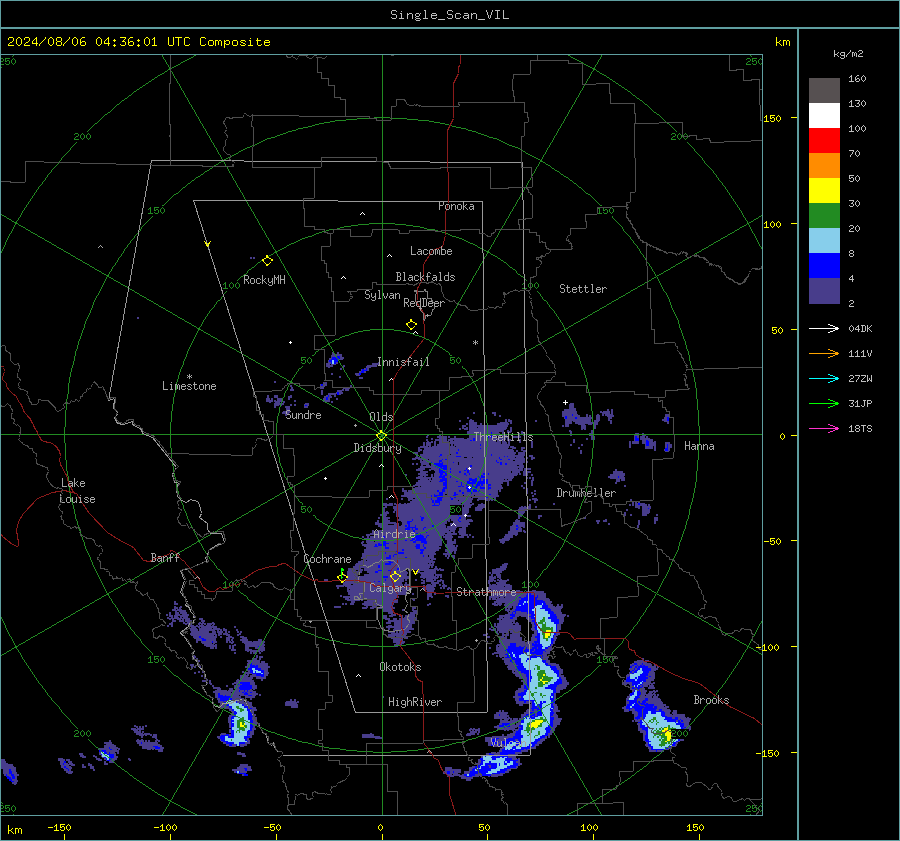The height and width of the screenshot is (841, 900).
Task: Click the Strathmore label
Action: (486, 592)
